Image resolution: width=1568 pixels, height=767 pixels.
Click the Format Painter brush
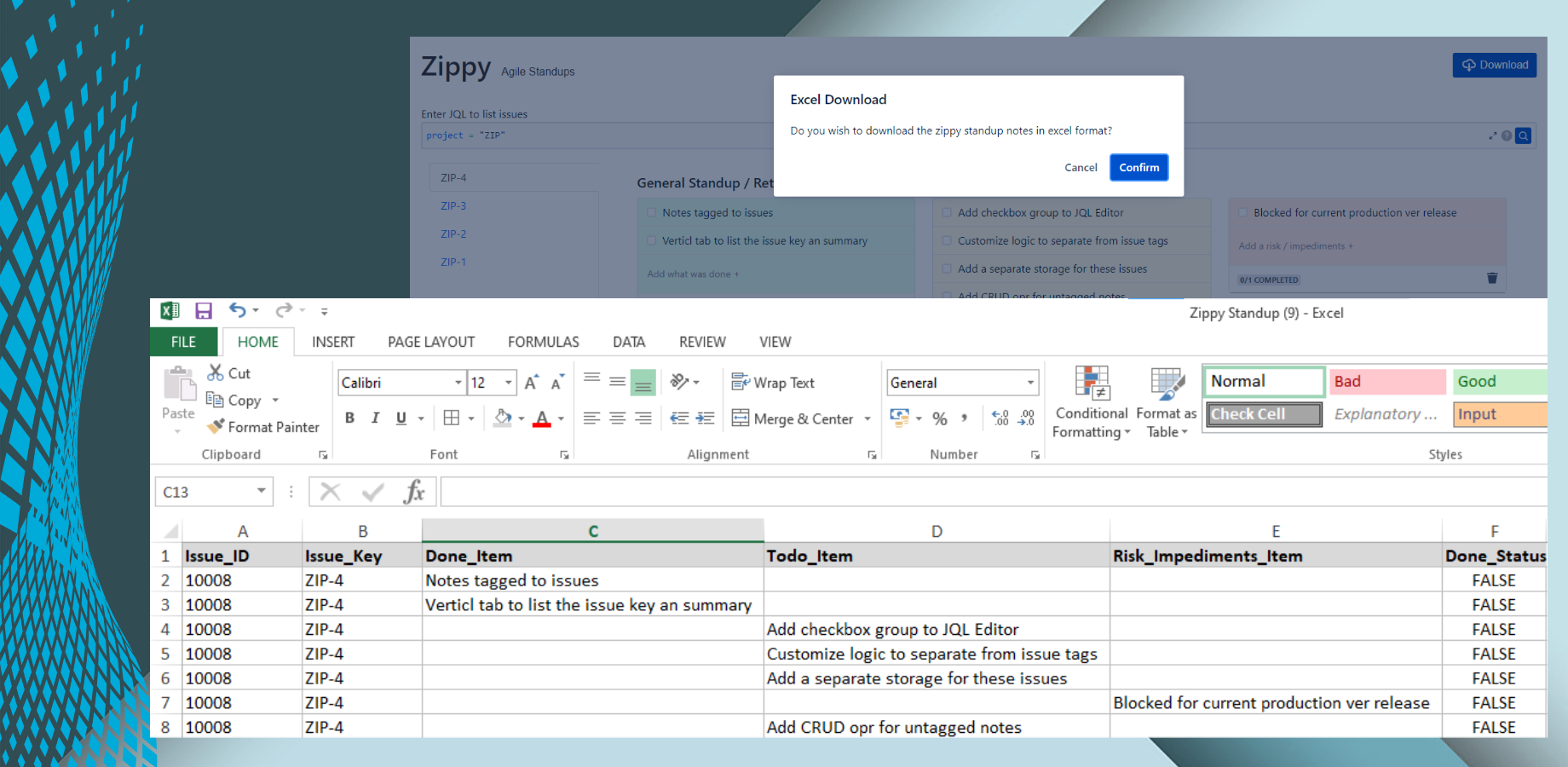(216, 426)
